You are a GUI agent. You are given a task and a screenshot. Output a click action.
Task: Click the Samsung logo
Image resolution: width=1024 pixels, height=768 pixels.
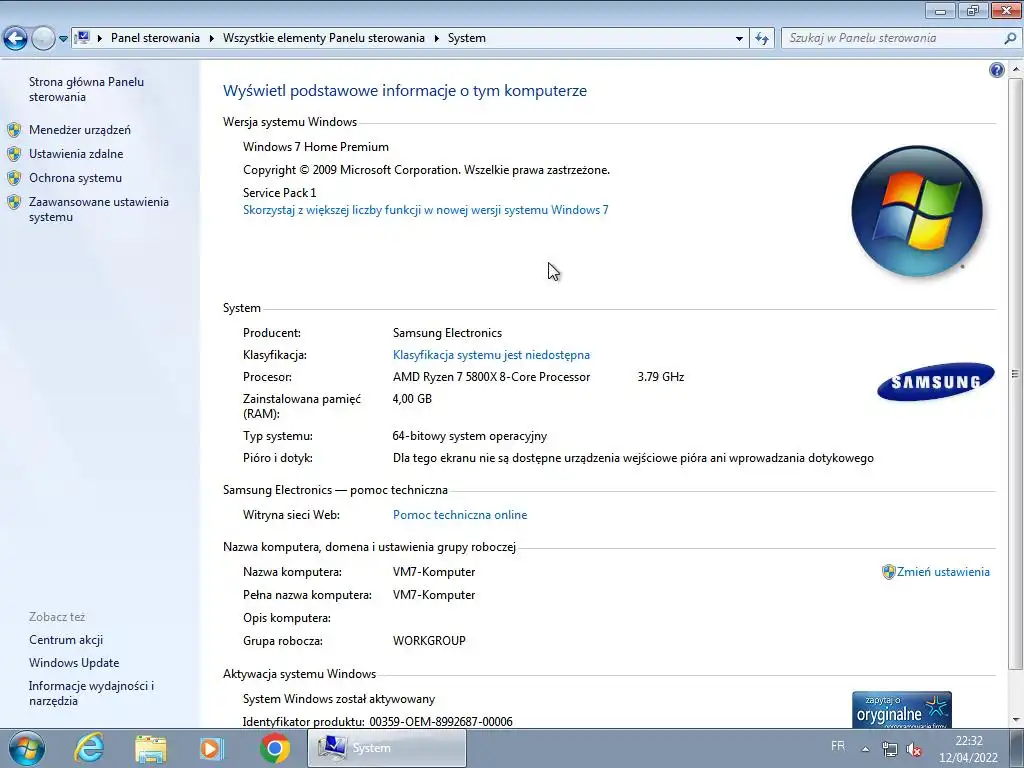pyautogui.click(x=935, y=381)
